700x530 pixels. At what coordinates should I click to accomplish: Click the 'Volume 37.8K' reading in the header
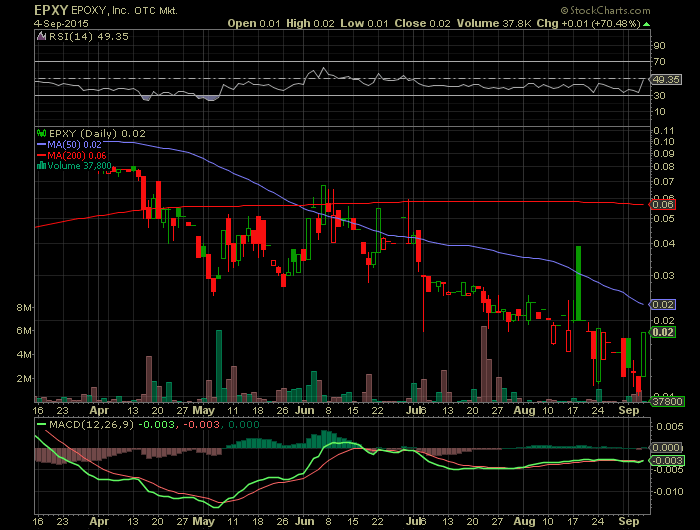[494, 23]
